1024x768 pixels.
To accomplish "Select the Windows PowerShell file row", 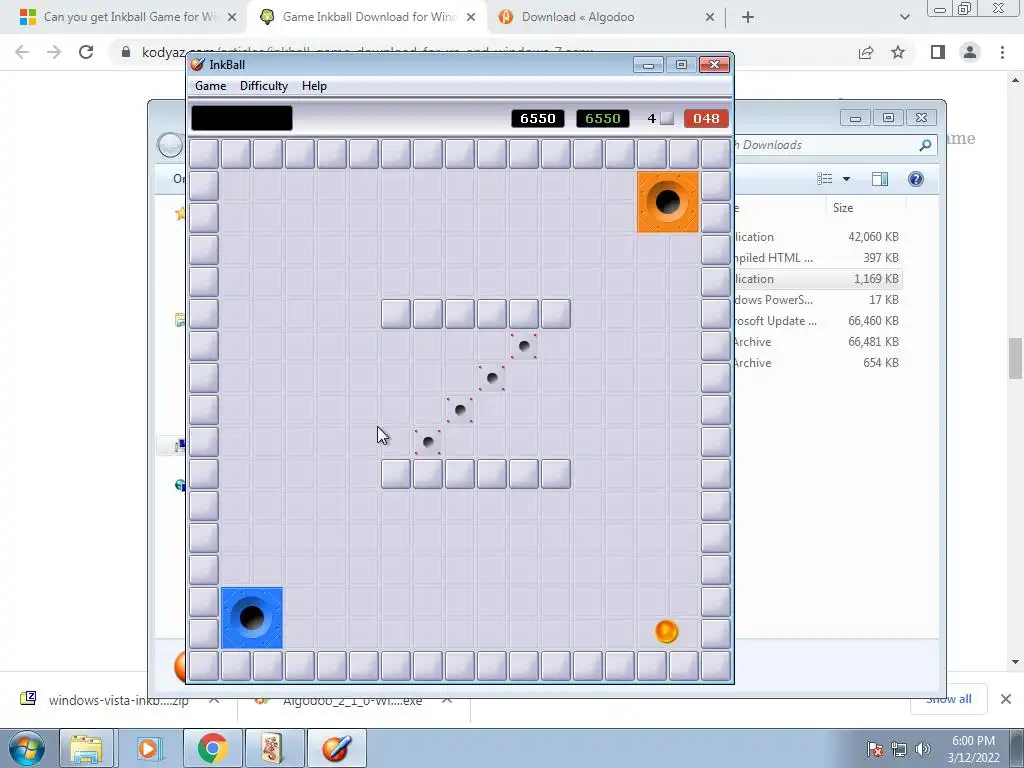I will point(816,300).
